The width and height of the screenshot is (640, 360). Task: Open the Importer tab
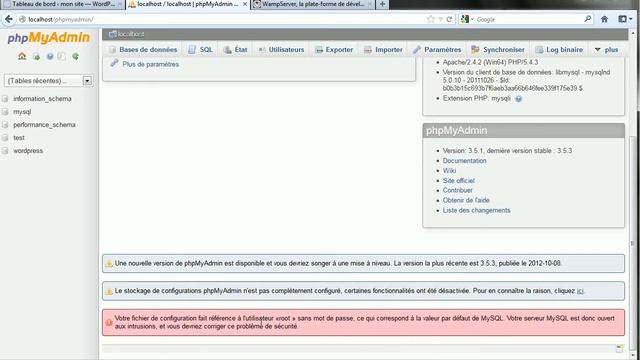383,50
